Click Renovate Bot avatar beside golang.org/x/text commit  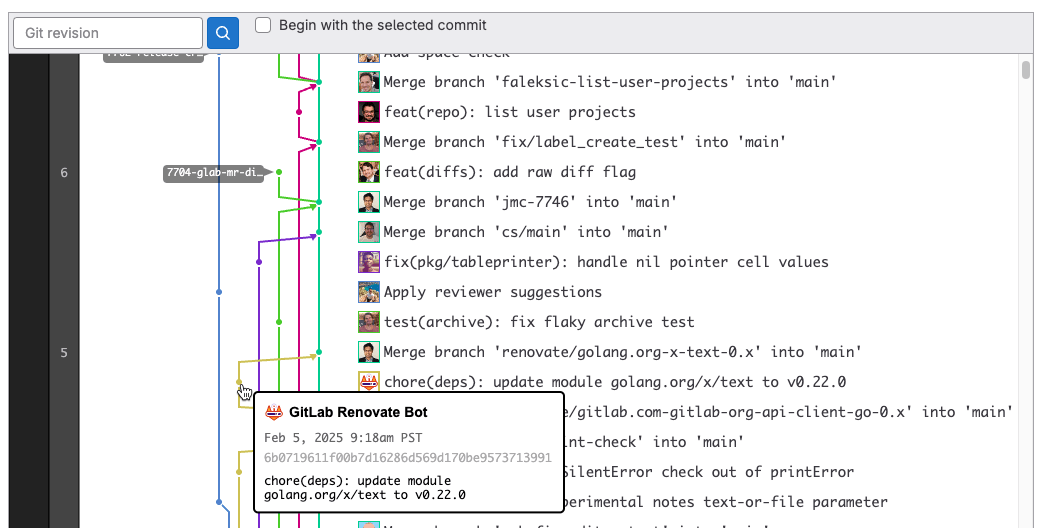point(368,382)
